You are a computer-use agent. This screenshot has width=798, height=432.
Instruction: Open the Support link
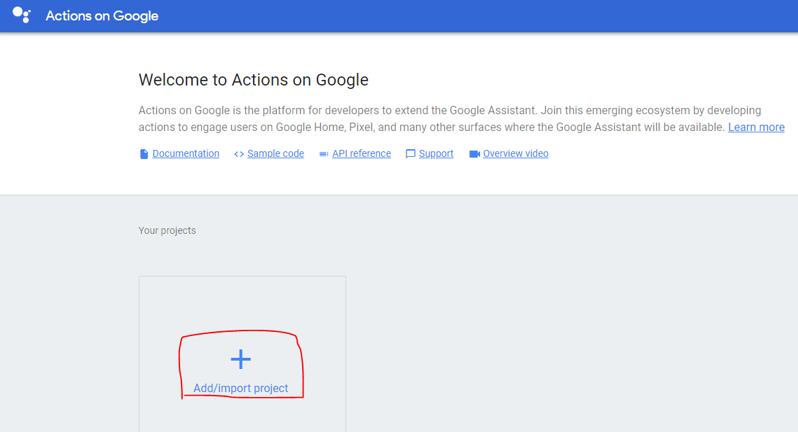(436, 154)
